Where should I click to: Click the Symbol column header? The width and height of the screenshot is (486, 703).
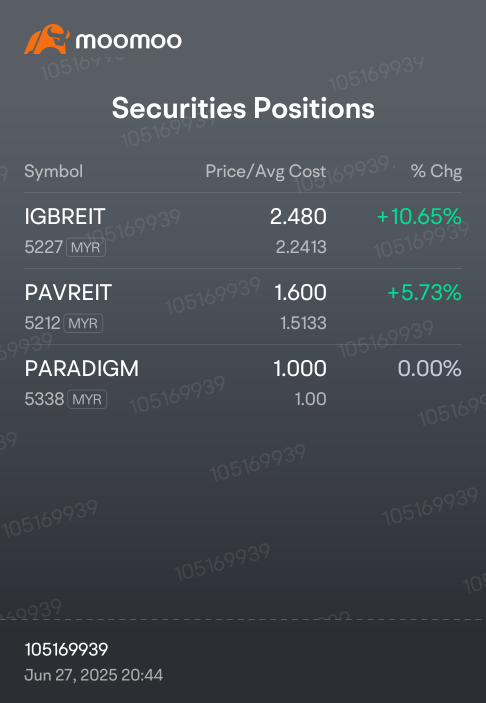tap(53, 171)
